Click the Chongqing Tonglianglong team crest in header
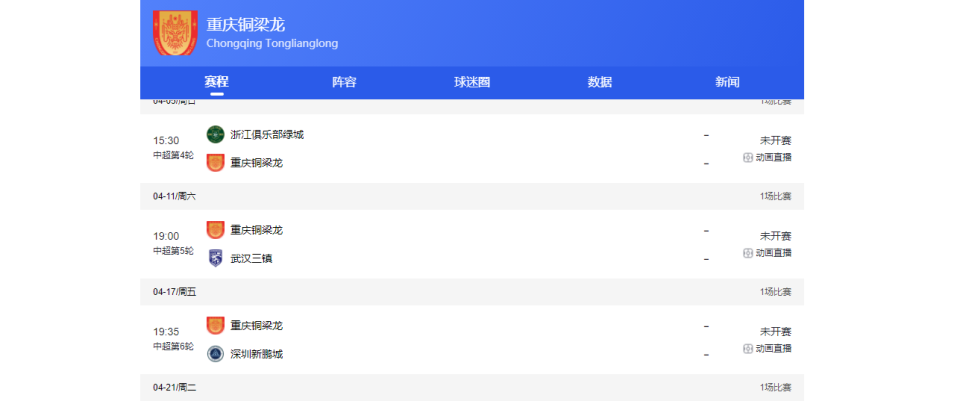Viewport: 960px width, 401px height. coord(175,33)
